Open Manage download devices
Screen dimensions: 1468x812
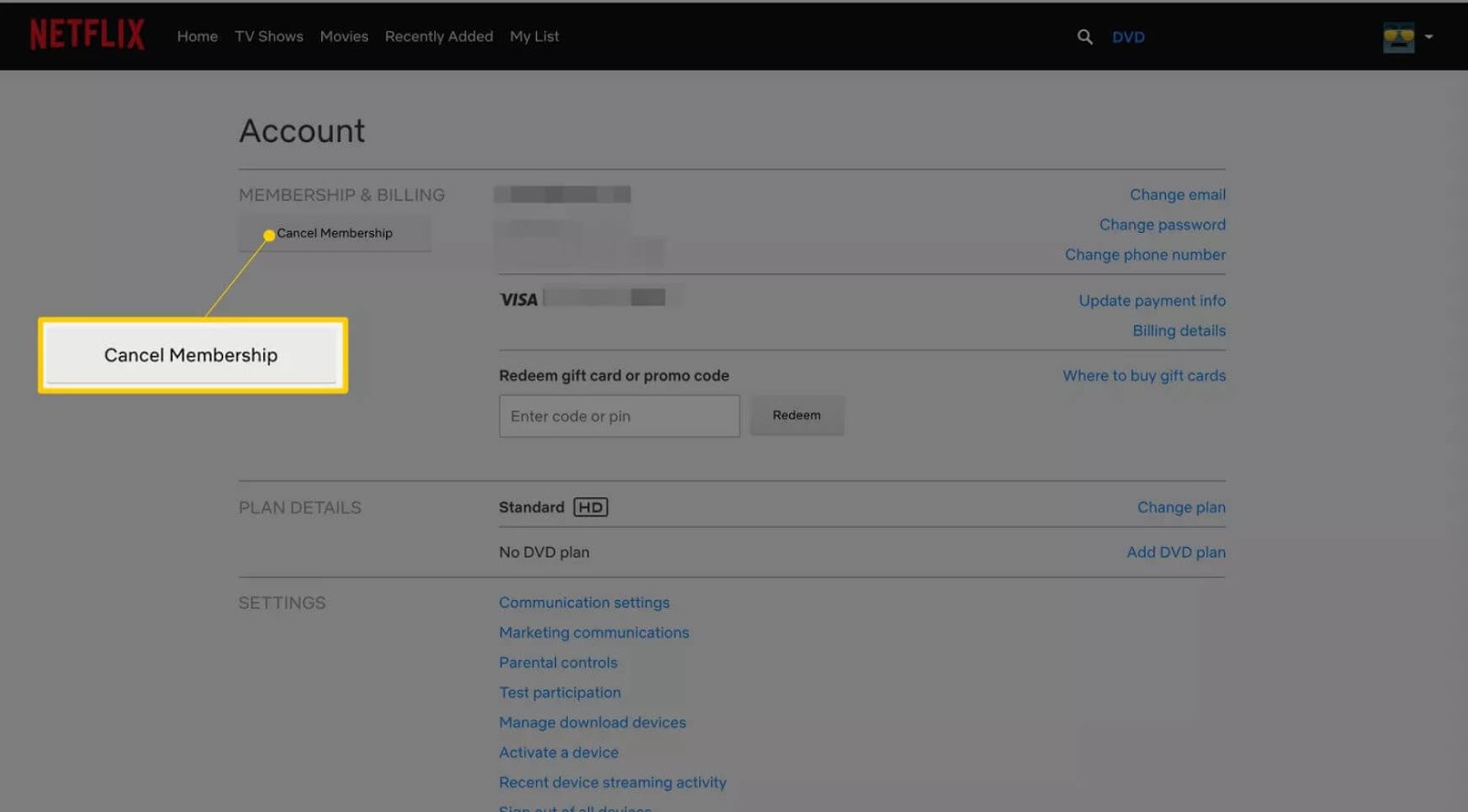[593, 722]
